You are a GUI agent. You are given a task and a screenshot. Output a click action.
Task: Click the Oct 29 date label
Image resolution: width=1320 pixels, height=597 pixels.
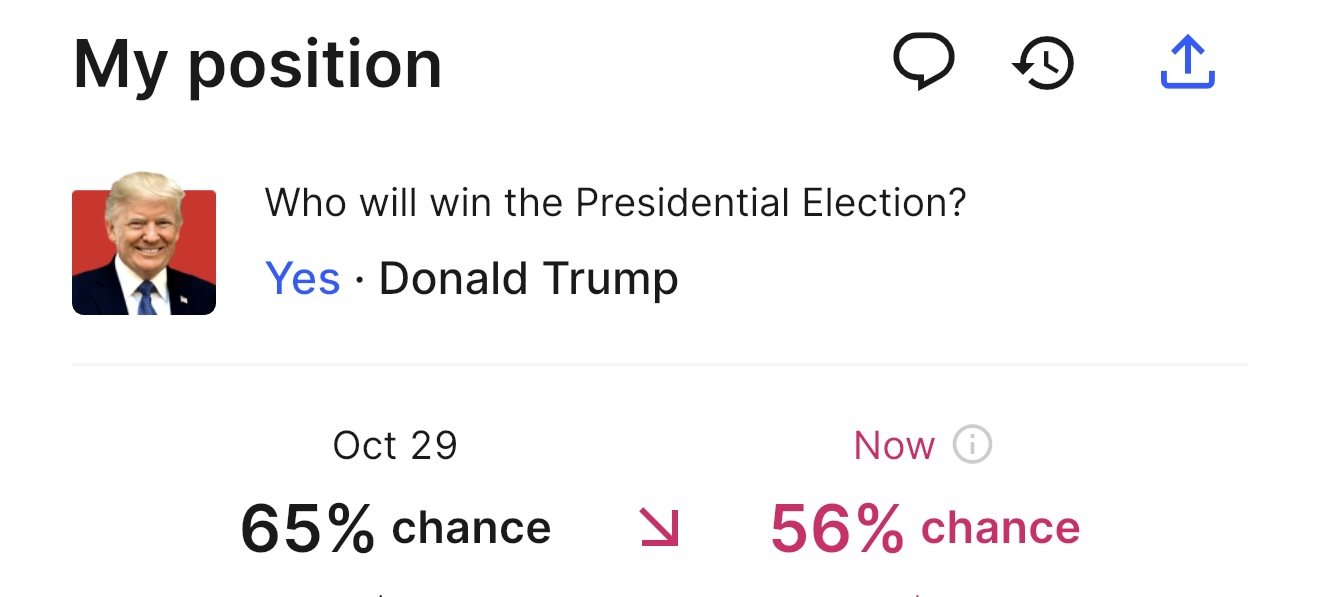395,446
